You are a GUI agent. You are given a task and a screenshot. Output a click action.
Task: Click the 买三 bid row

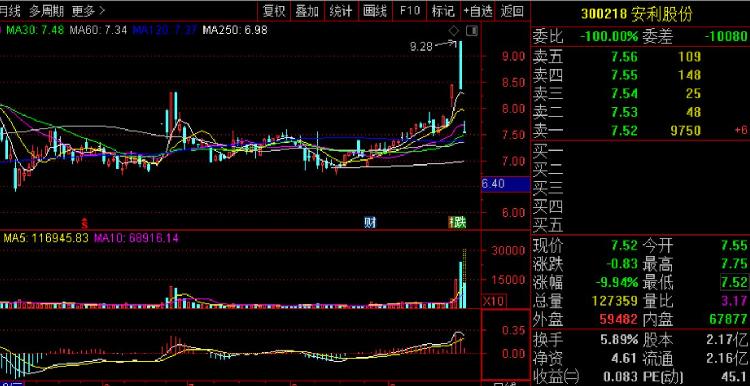click(640, 188)
